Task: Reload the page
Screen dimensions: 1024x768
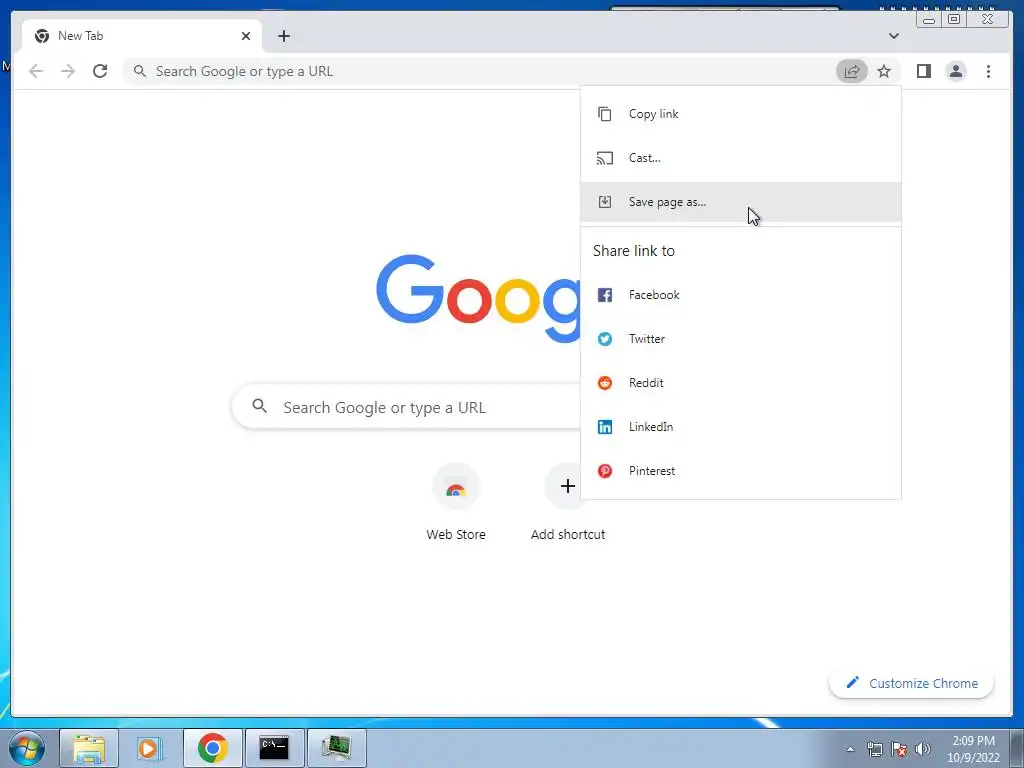Action: [x=100, y=71]
